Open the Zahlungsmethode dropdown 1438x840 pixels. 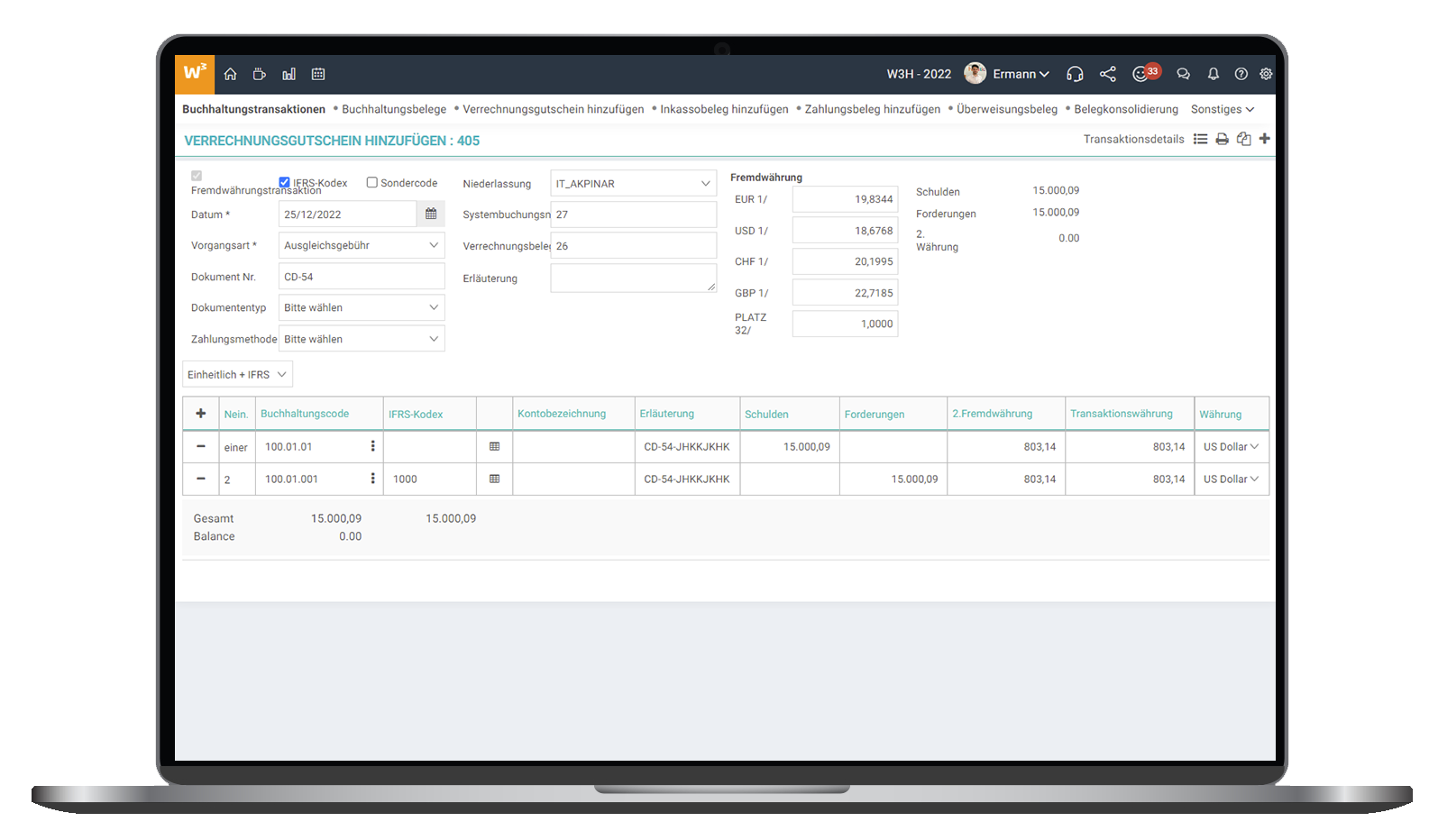[x=362, y=339]
